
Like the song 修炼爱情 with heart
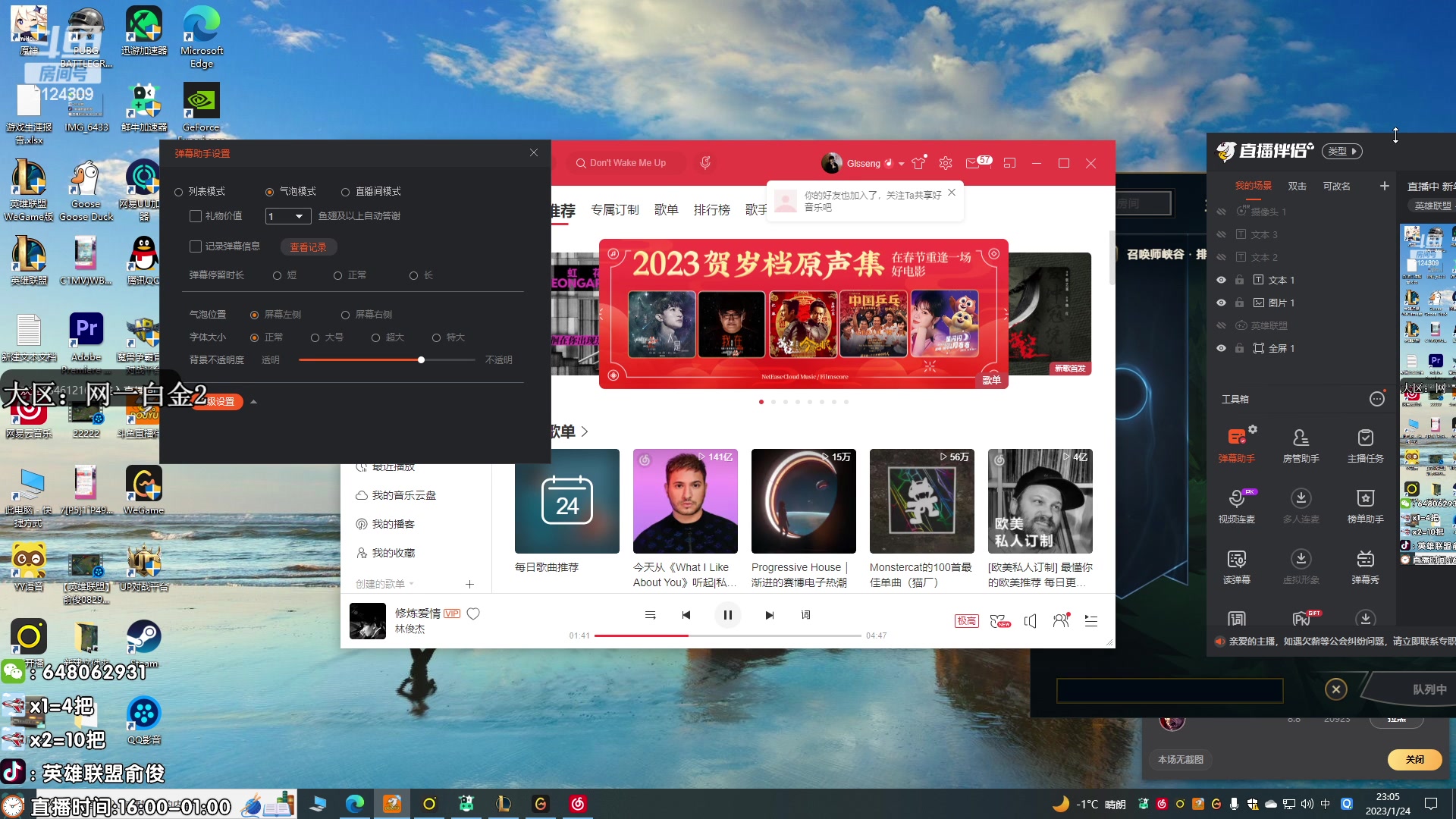coord(473,613)
